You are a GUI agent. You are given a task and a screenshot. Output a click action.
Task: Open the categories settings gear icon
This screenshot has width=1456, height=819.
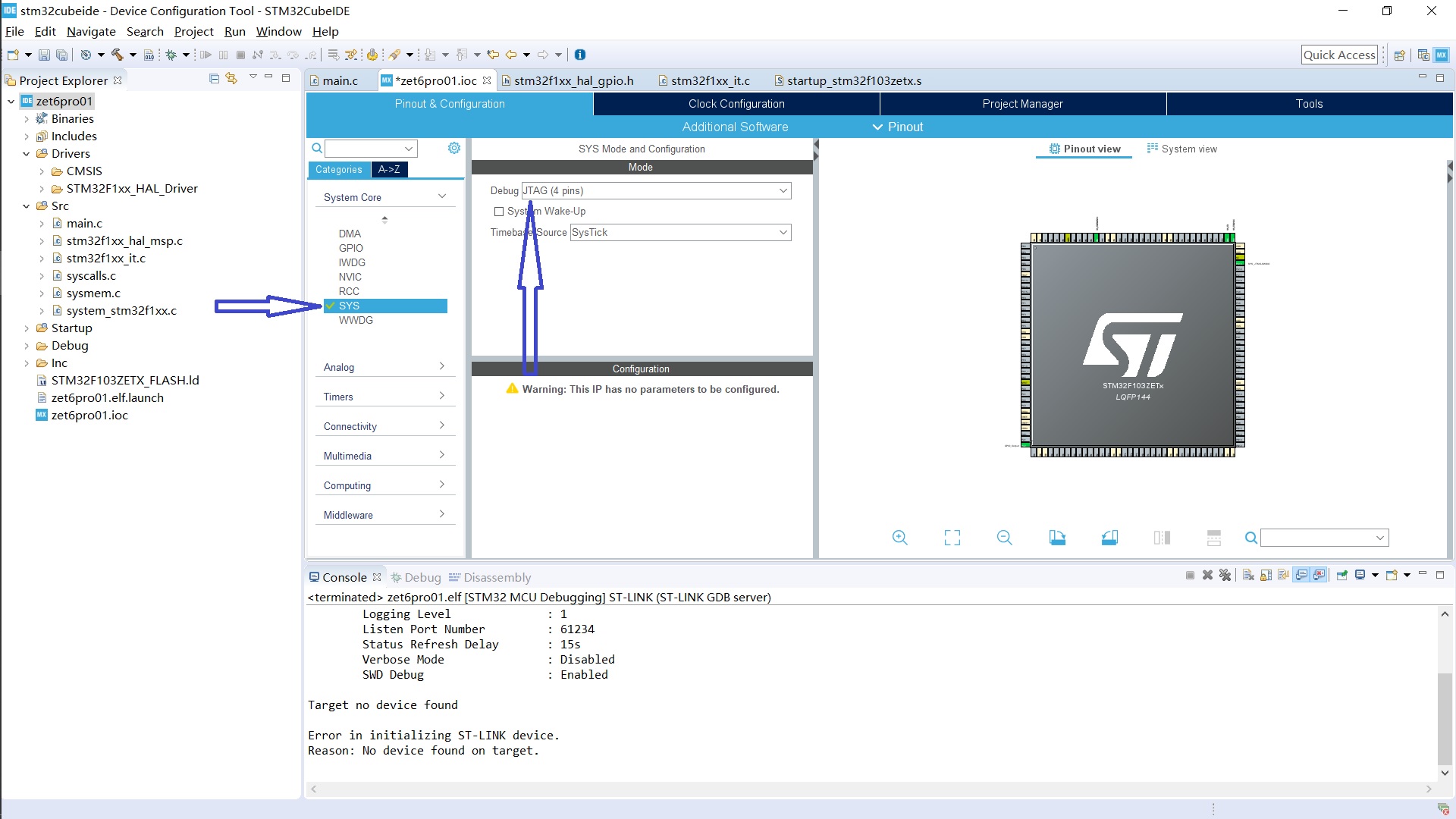453,148
